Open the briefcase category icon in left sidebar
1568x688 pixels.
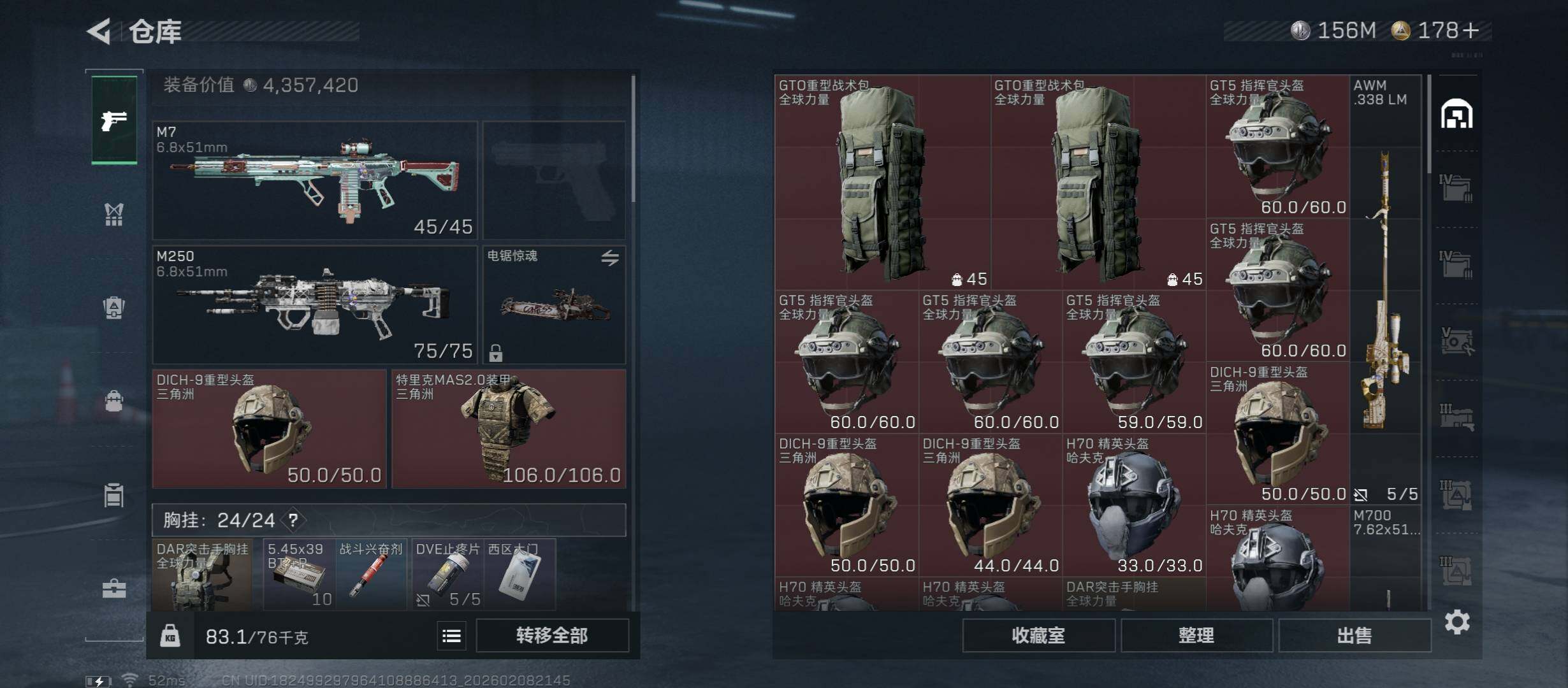pyautogui.click(x=114, y=588)
